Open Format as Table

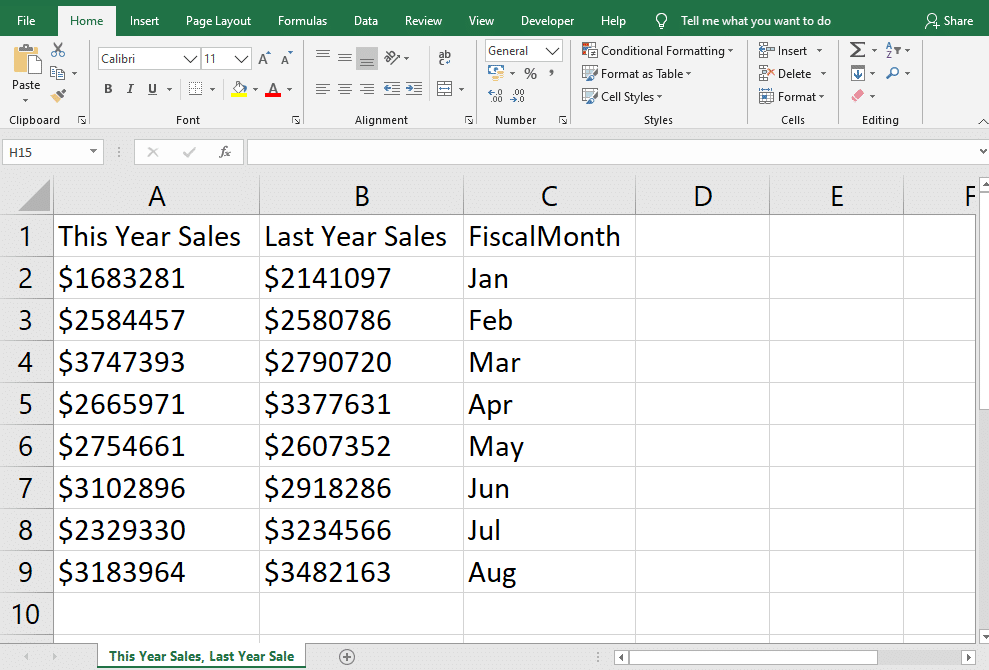tap(637, 73)
